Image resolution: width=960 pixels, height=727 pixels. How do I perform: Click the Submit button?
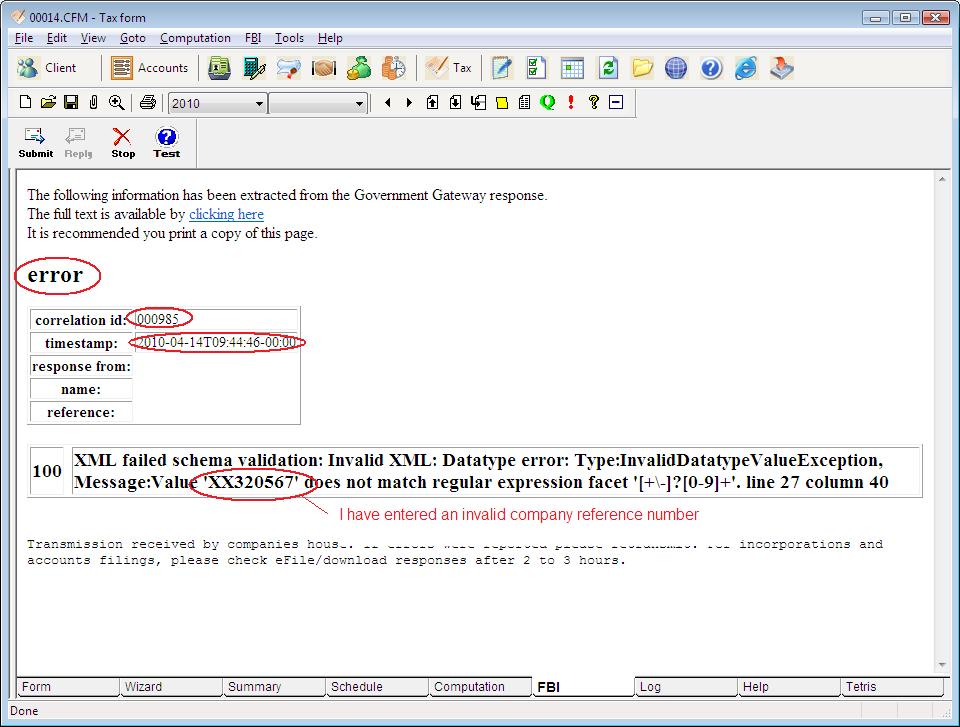(x=36, y=143)
